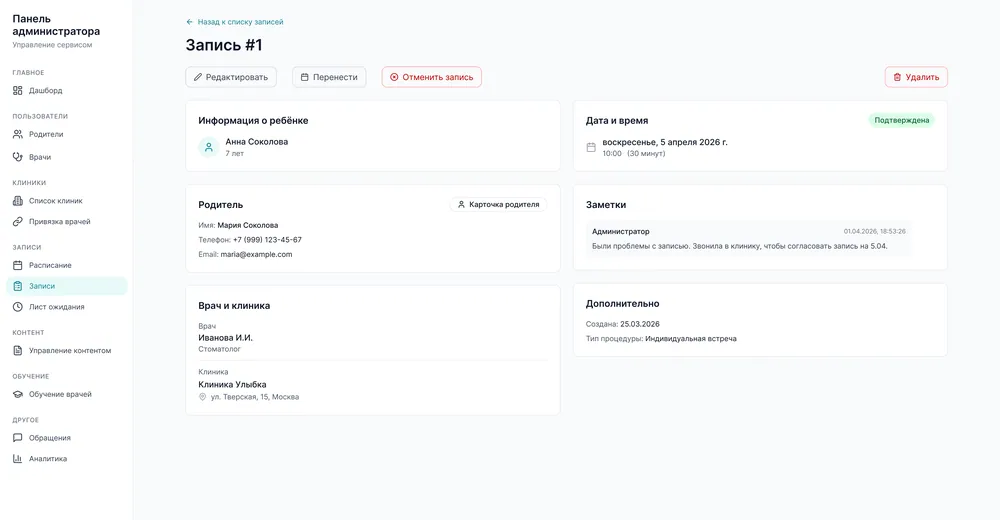Screen dimensions: 1000x520
Task: Open the Расписание calendar icon
Action: 18,265
